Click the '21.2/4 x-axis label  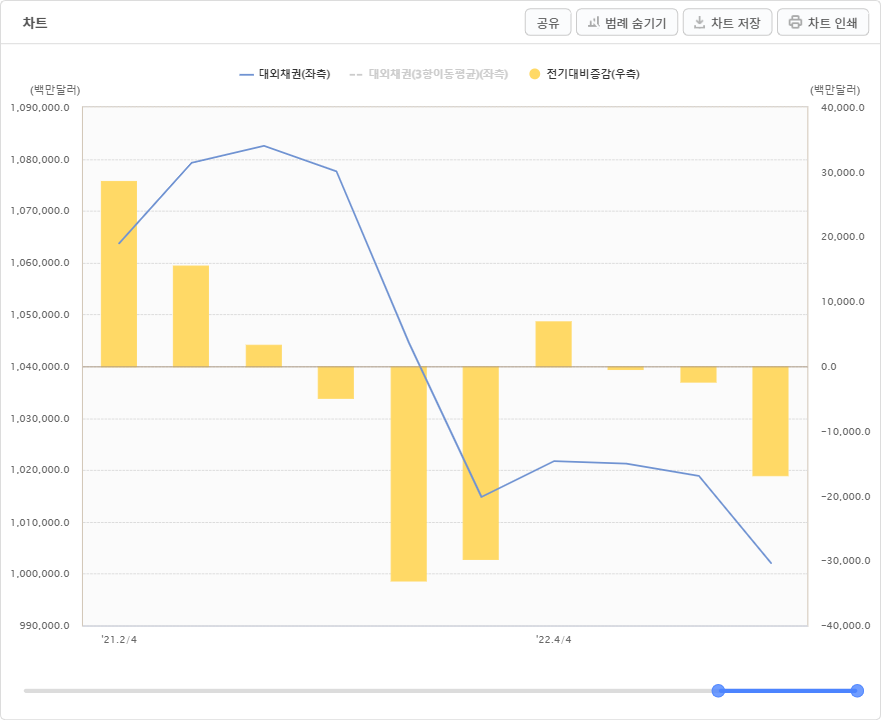[119, 640]
